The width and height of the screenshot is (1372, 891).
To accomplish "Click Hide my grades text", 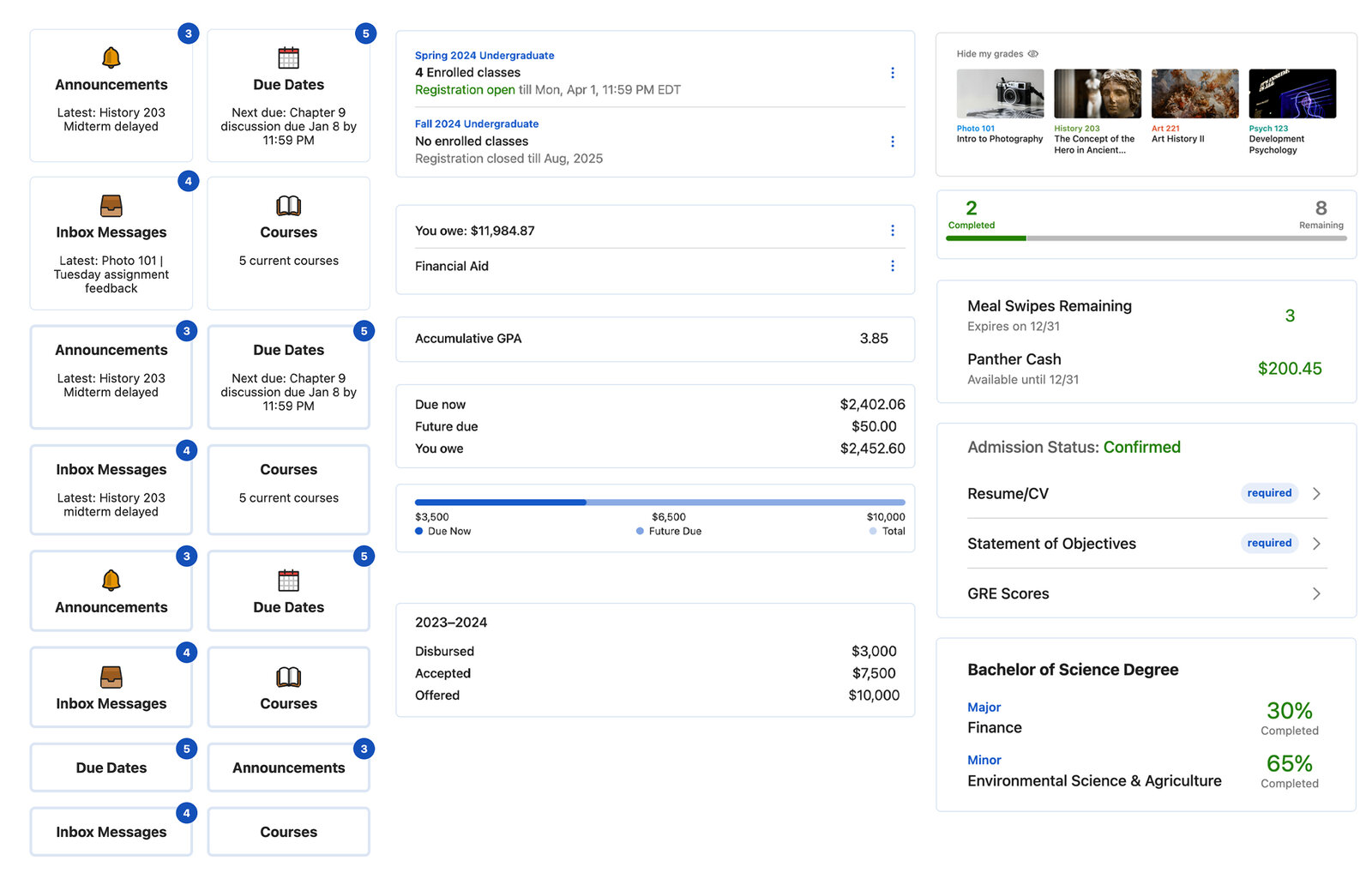I will tap(990, 54).
